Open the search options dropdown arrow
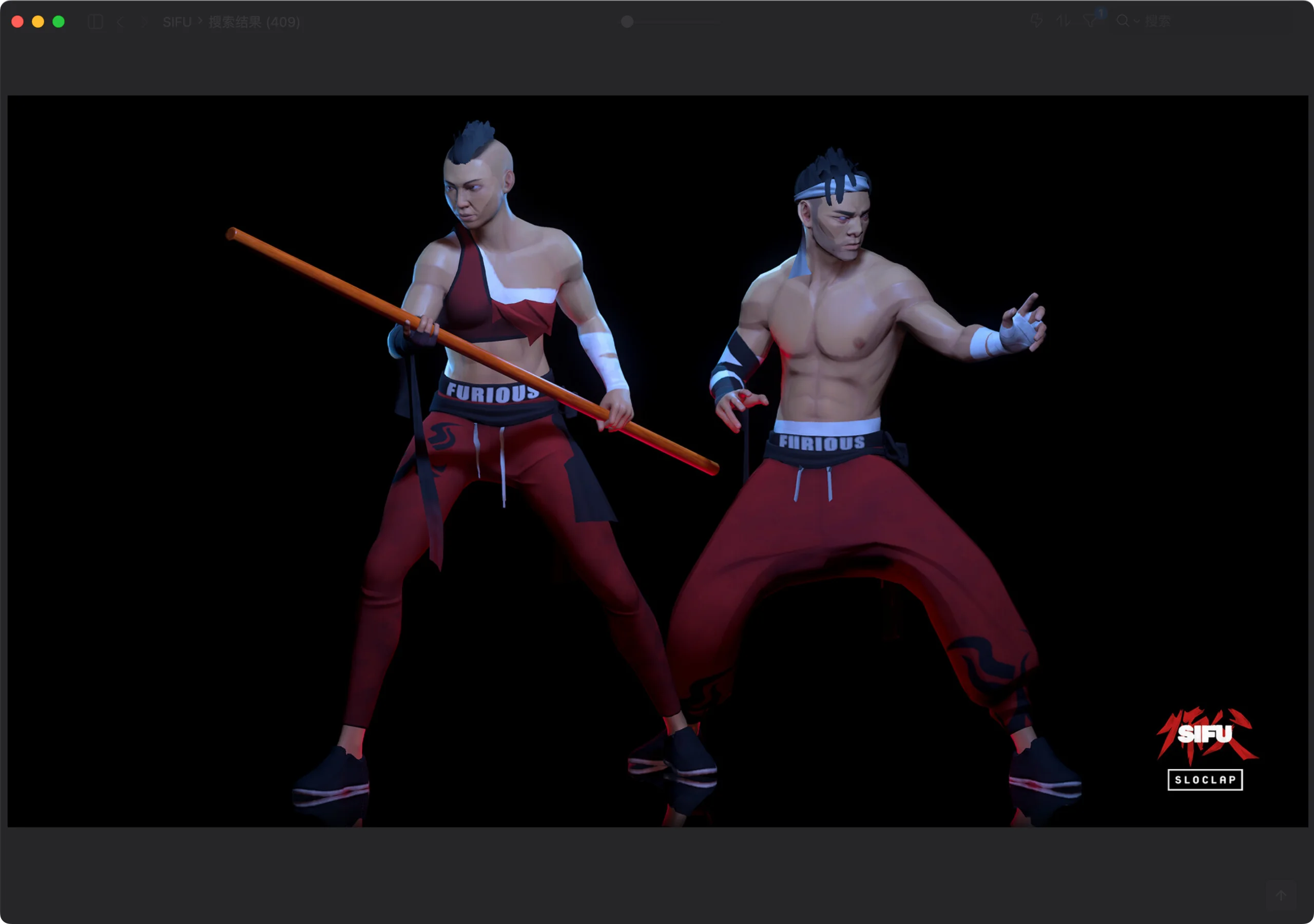This screenshot has width=1314, height=924. pos(1136,21)
